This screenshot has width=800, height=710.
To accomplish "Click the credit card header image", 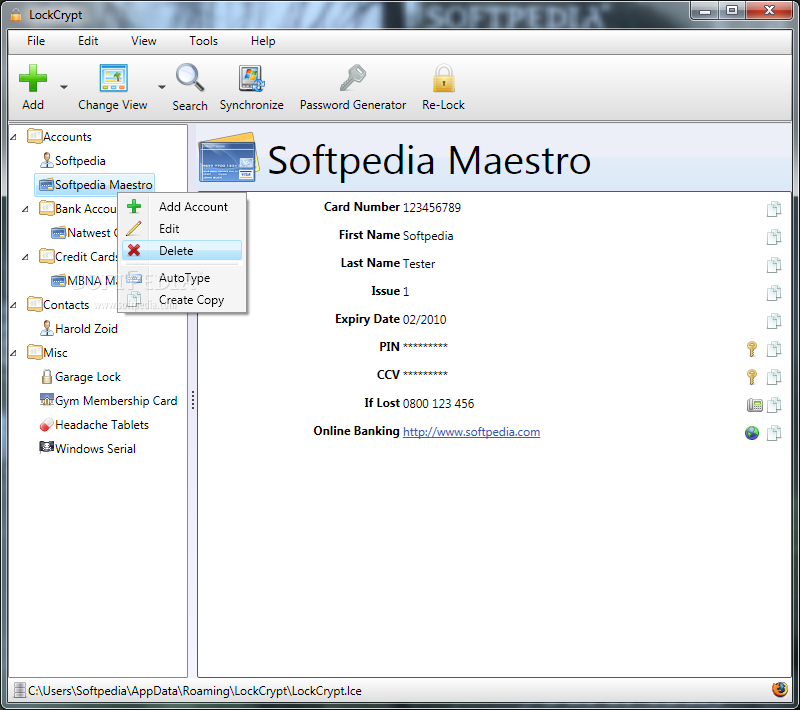I will 229,158.
